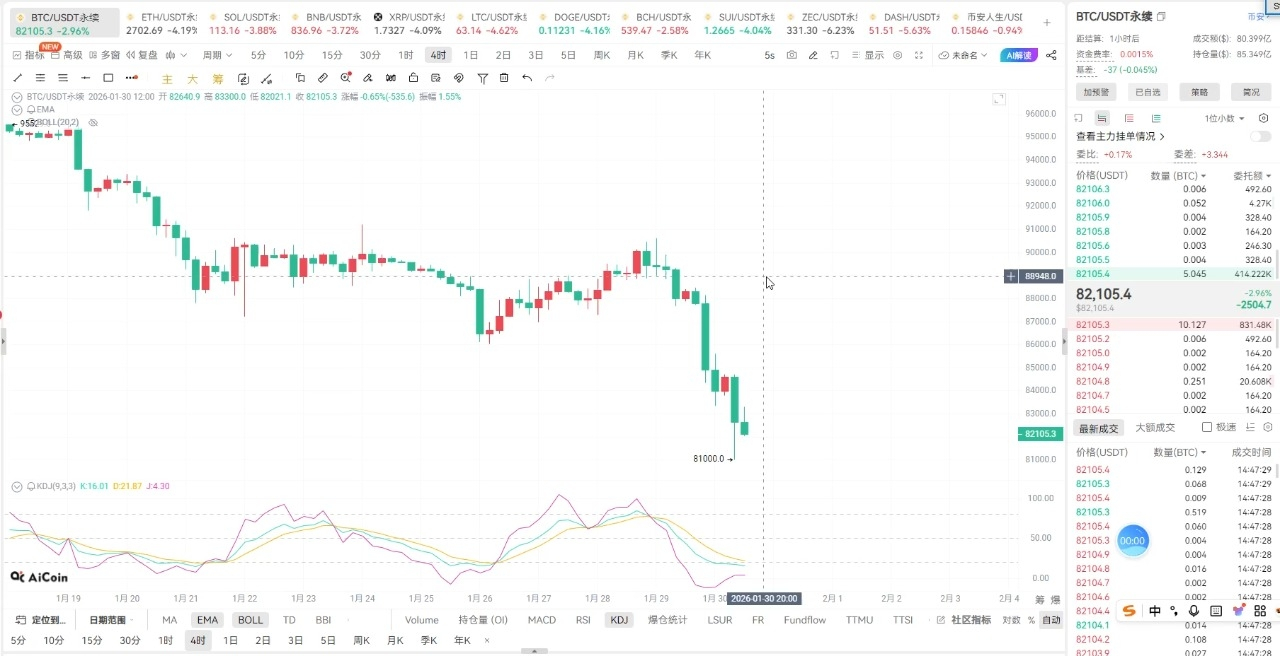Screen dimensions: 1280x656
Task: Toggle the 查看主力挂单情况 switch
Action: [1260, 136]
